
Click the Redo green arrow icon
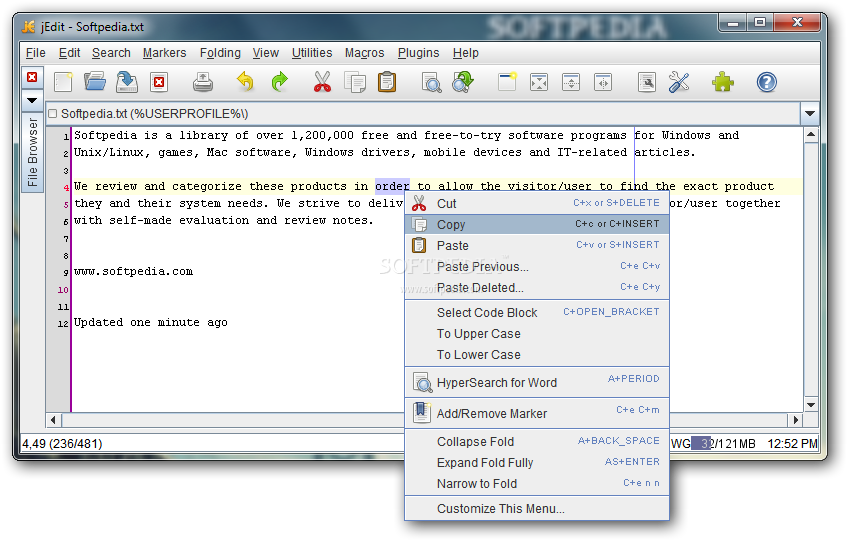click(x=279, y=82)
